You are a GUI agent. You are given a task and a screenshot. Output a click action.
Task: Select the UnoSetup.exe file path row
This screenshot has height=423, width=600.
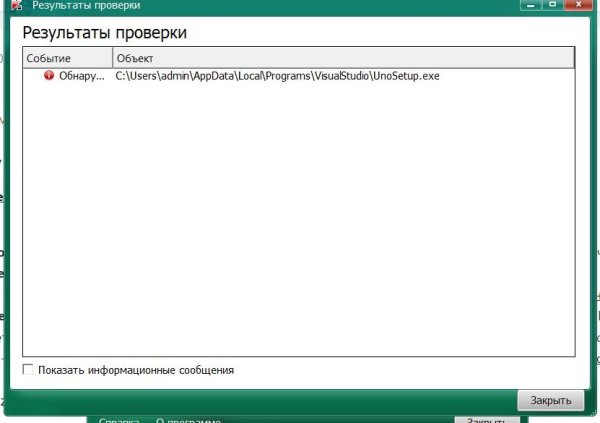[x=298, y=76]
